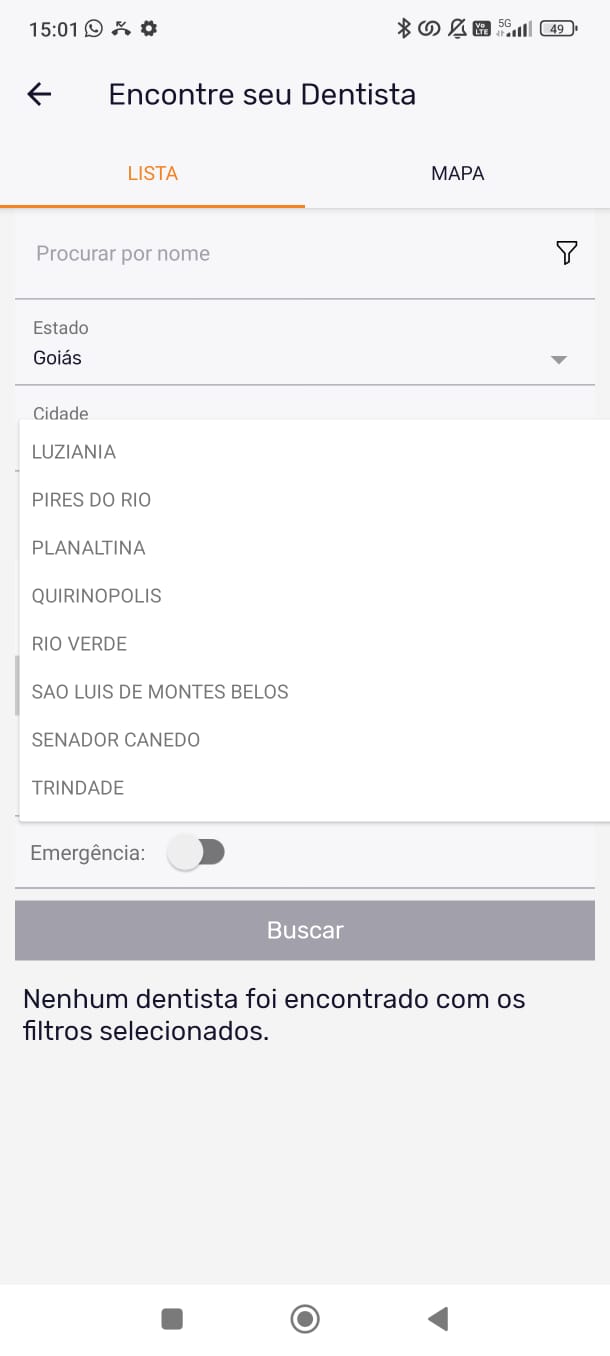
Task: Switch to the MAPA tab
Action: click(x=457, y=173)
